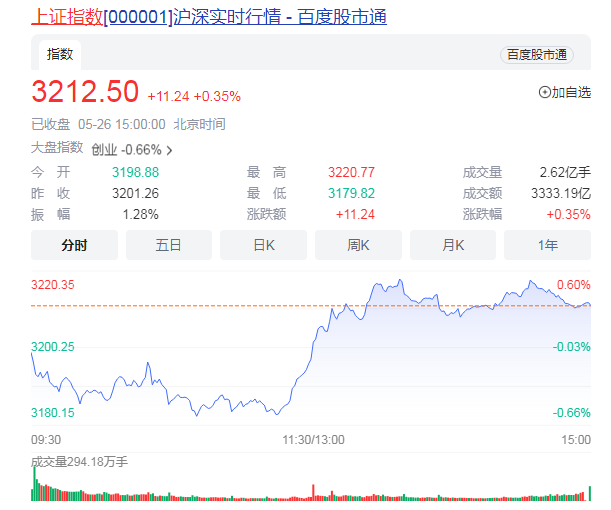The width and height of the screenshot is (611, 510).
Task: Show the 日K candlestick chart
Action: pyautogui.click(x=263, y=245)
